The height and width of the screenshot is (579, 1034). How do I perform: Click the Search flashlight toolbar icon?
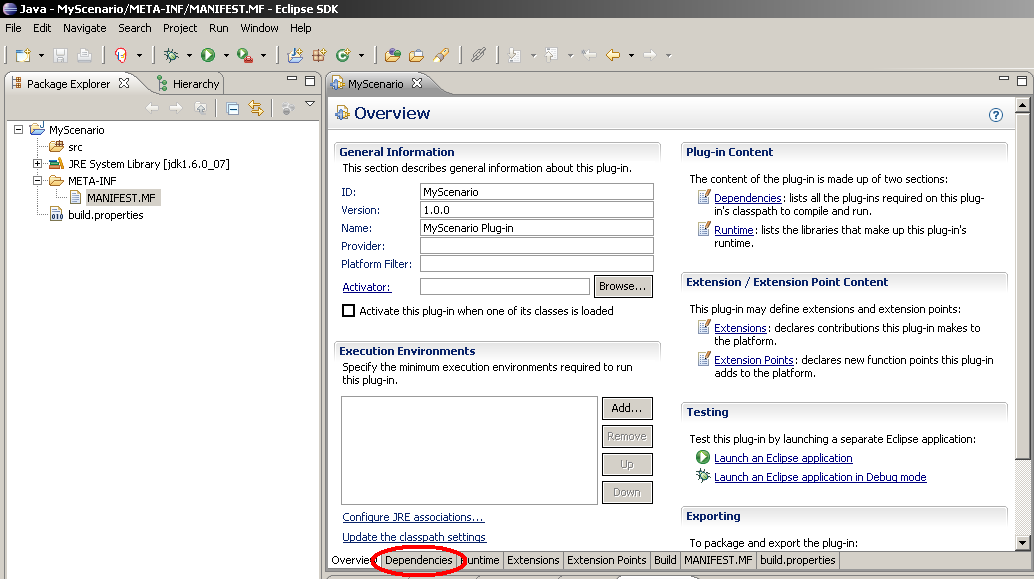pyautogui.click(x=441, y=55)
